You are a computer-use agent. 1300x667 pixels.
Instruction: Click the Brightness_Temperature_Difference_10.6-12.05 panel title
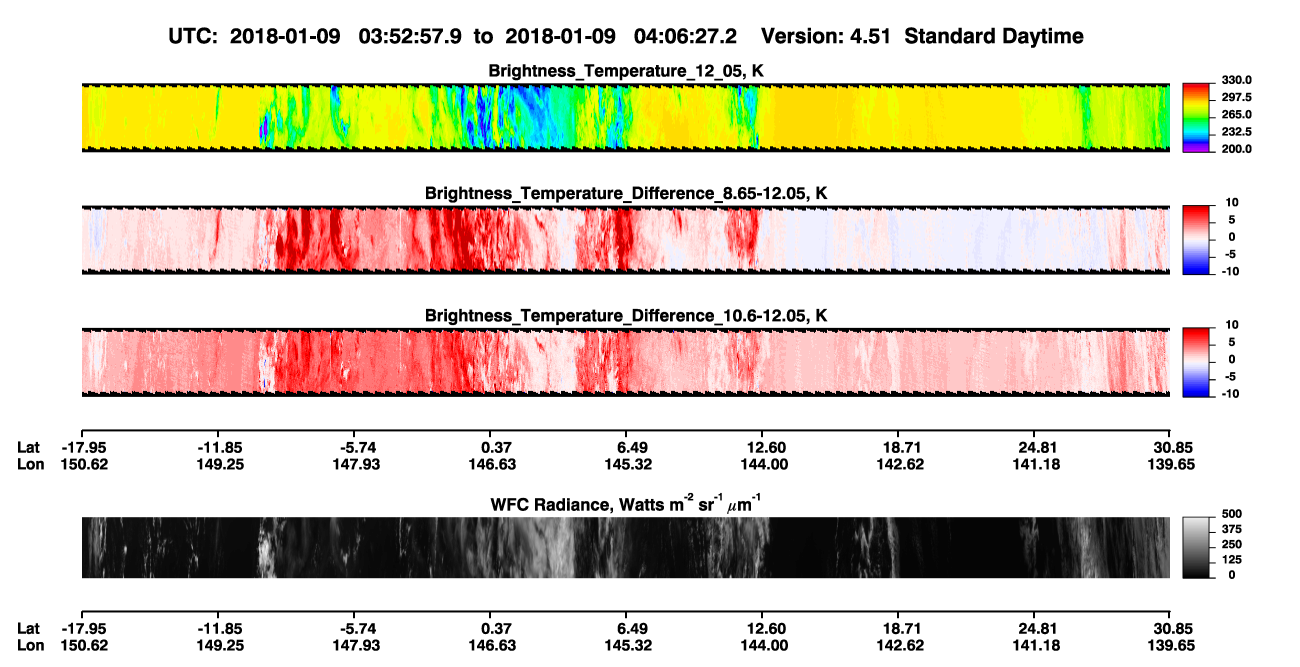tap(626, 315)
